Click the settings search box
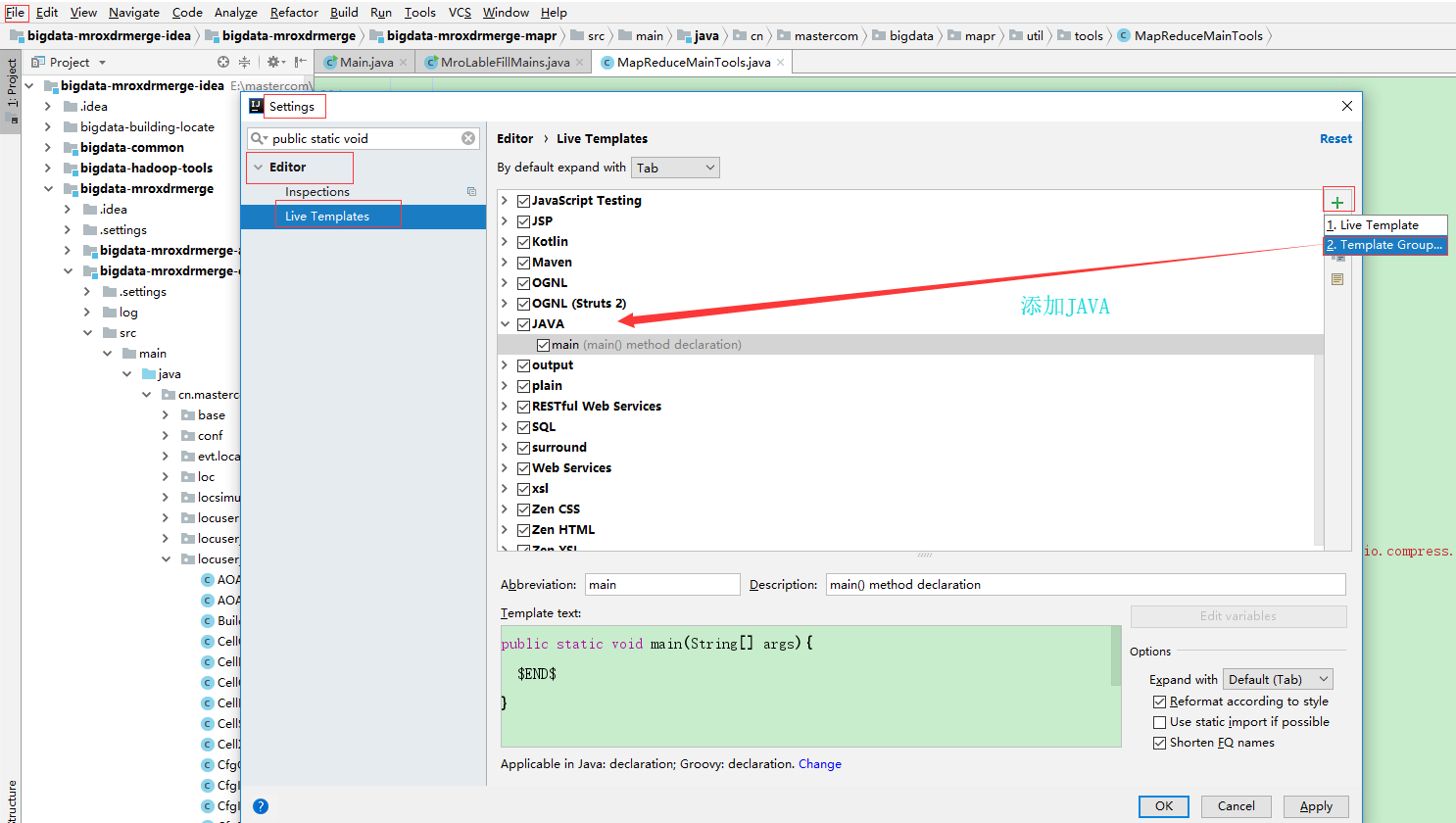The width and height of the screenshot is (1456, 823). point(363,138)
